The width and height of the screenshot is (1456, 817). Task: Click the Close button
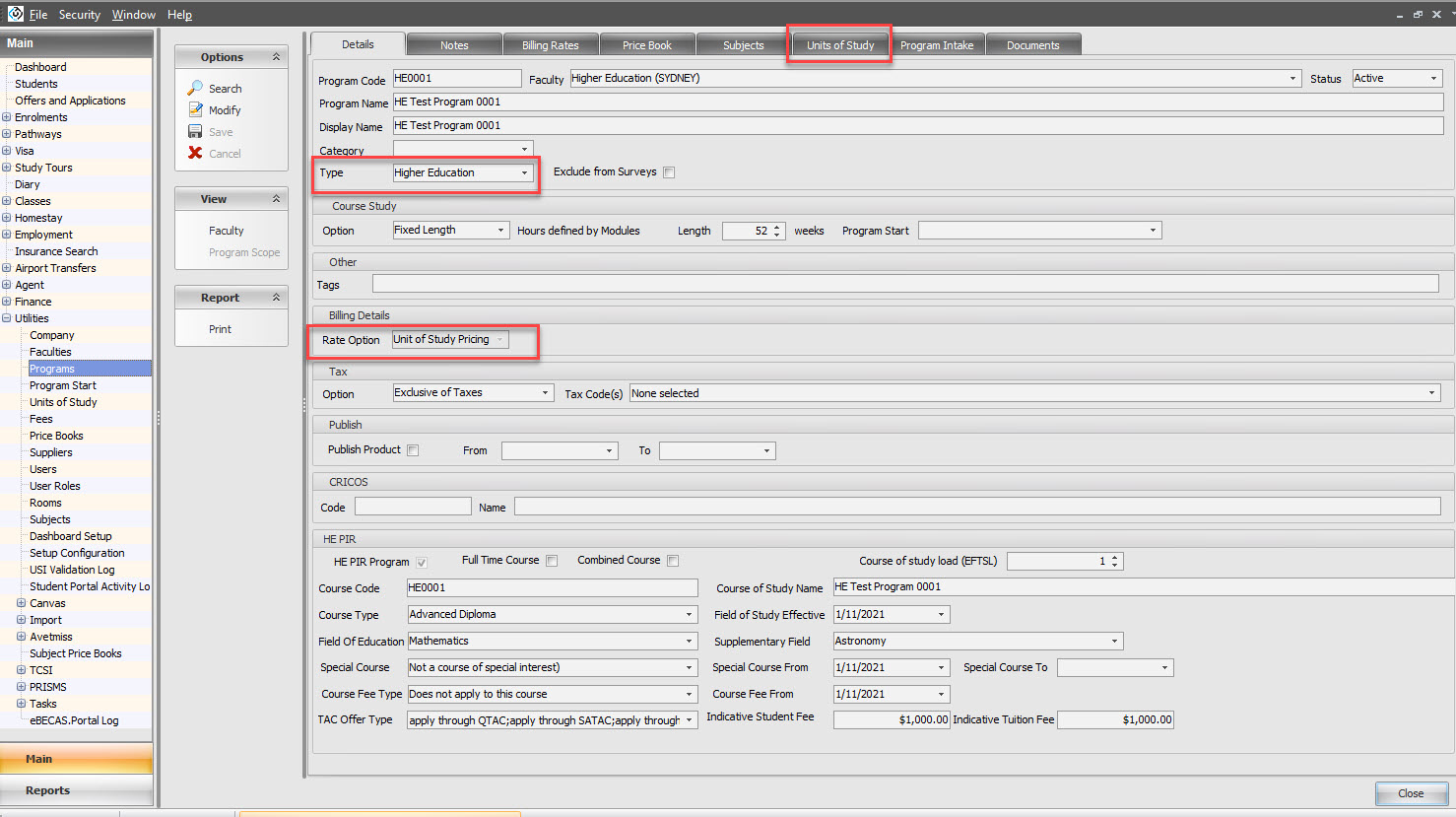pyautogui.click(x=1411, y=793)
